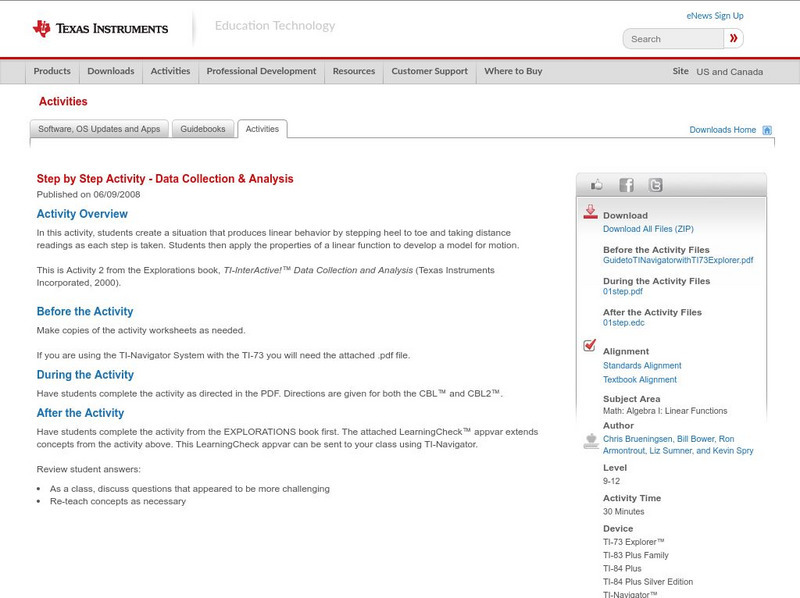This screenshot has height=598, width=800.
Task: Share on Twitter icon
Action: [656, 185]
